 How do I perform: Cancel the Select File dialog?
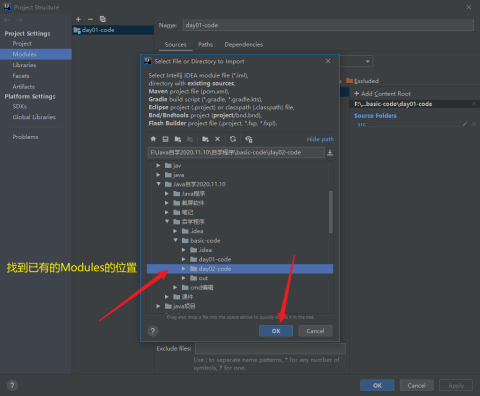[x=315, y=331]
